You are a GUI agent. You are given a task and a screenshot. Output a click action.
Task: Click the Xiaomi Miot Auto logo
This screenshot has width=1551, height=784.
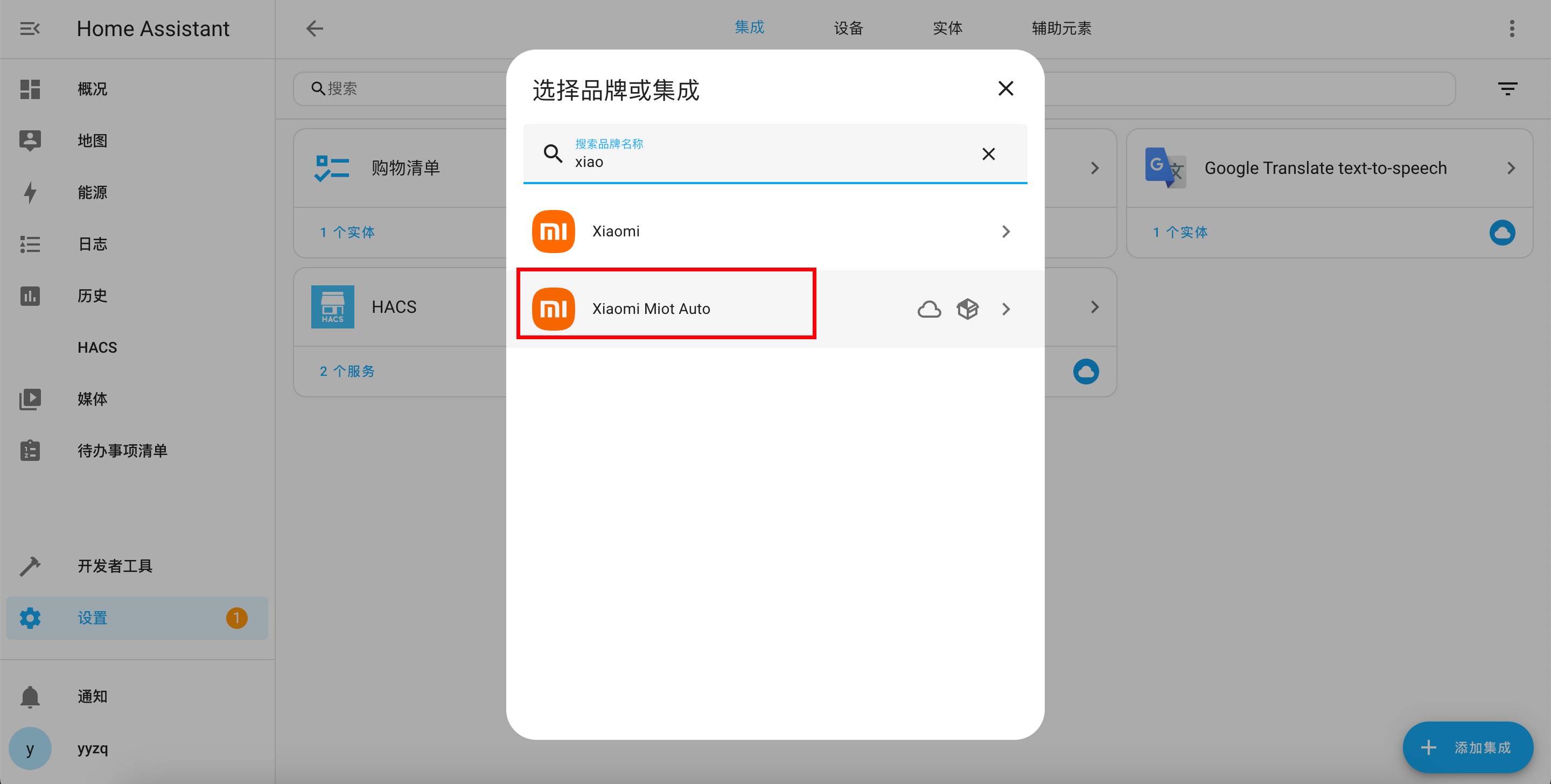[x=553, y=309]
